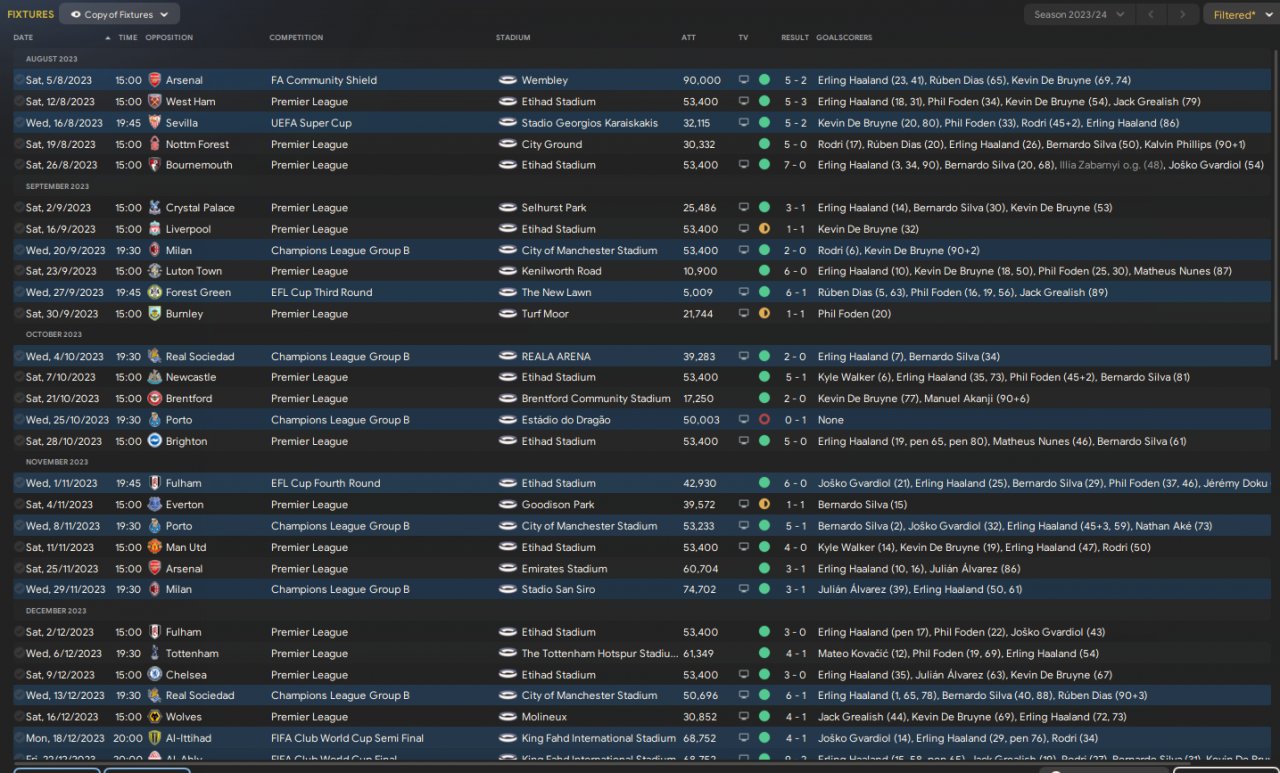This screenshot has width=1280, height=773.
Task: Open the EFL Cup Third Round competition link
Action: tap(321, 292)
